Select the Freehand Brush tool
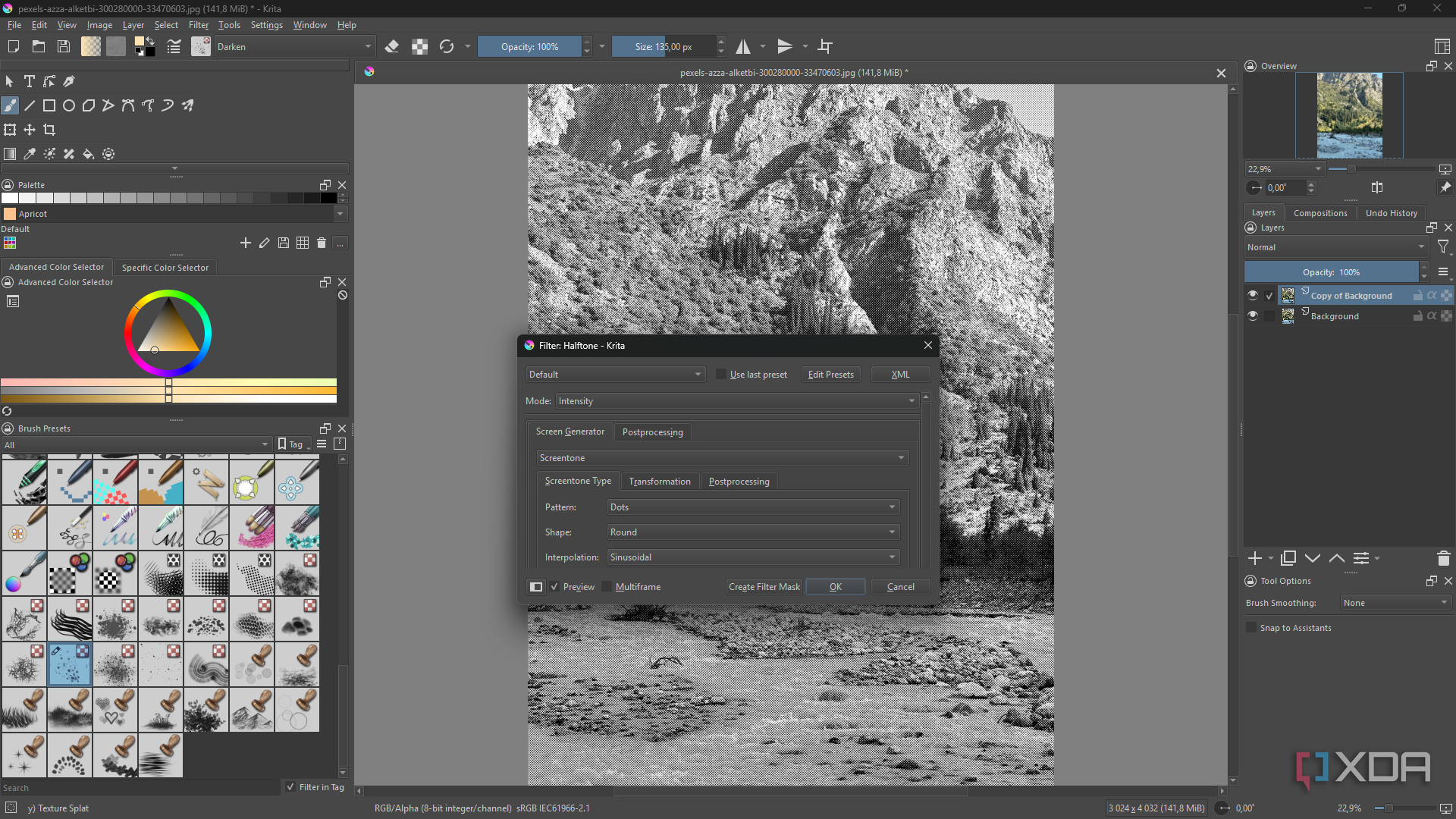This screenshot has height=819, width=1456. pyautogui.click(x=10, y=105)
